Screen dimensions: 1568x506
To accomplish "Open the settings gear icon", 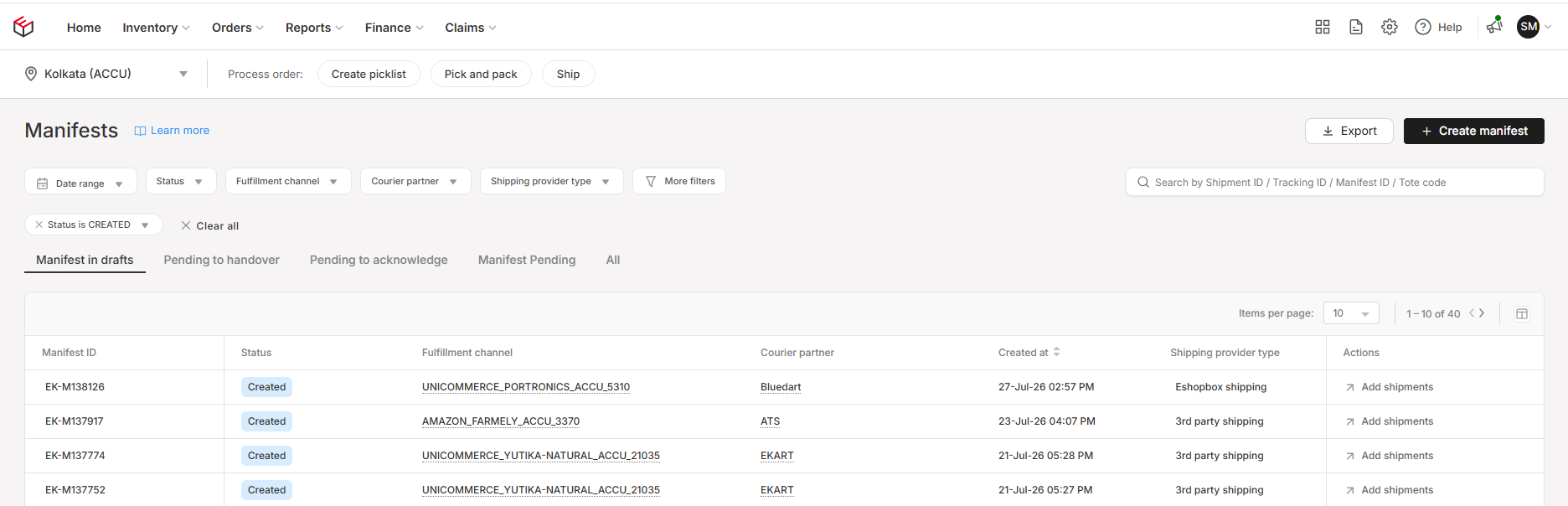I will [1390, 27].
